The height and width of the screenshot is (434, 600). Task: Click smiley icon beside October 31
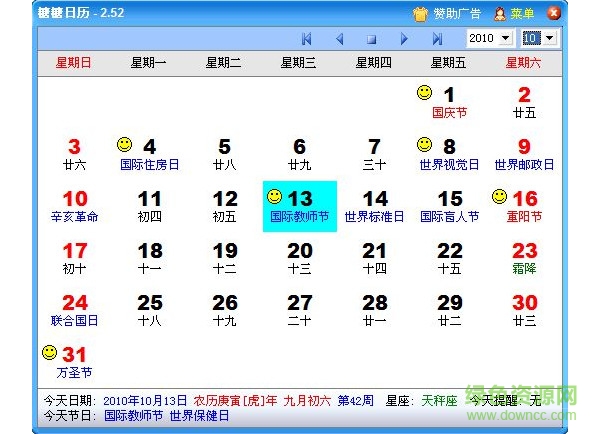(49, 352)
